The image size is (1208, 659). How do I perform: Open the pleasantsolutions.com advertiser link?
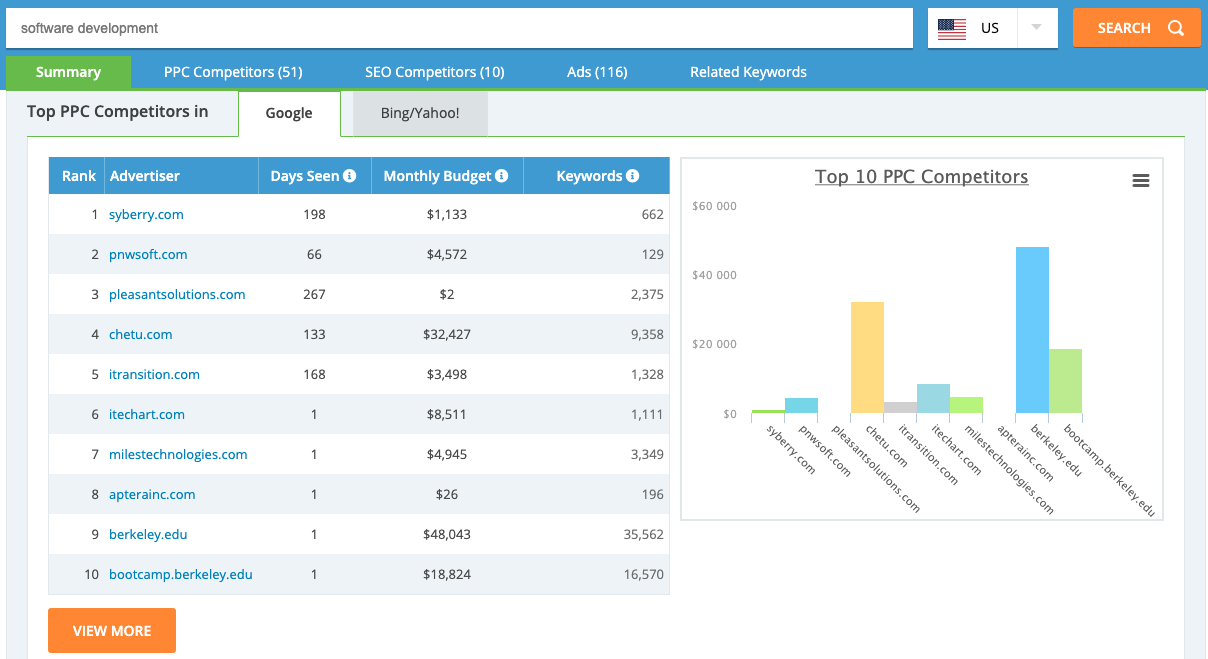pyautogui.click(x=177, y=294)
